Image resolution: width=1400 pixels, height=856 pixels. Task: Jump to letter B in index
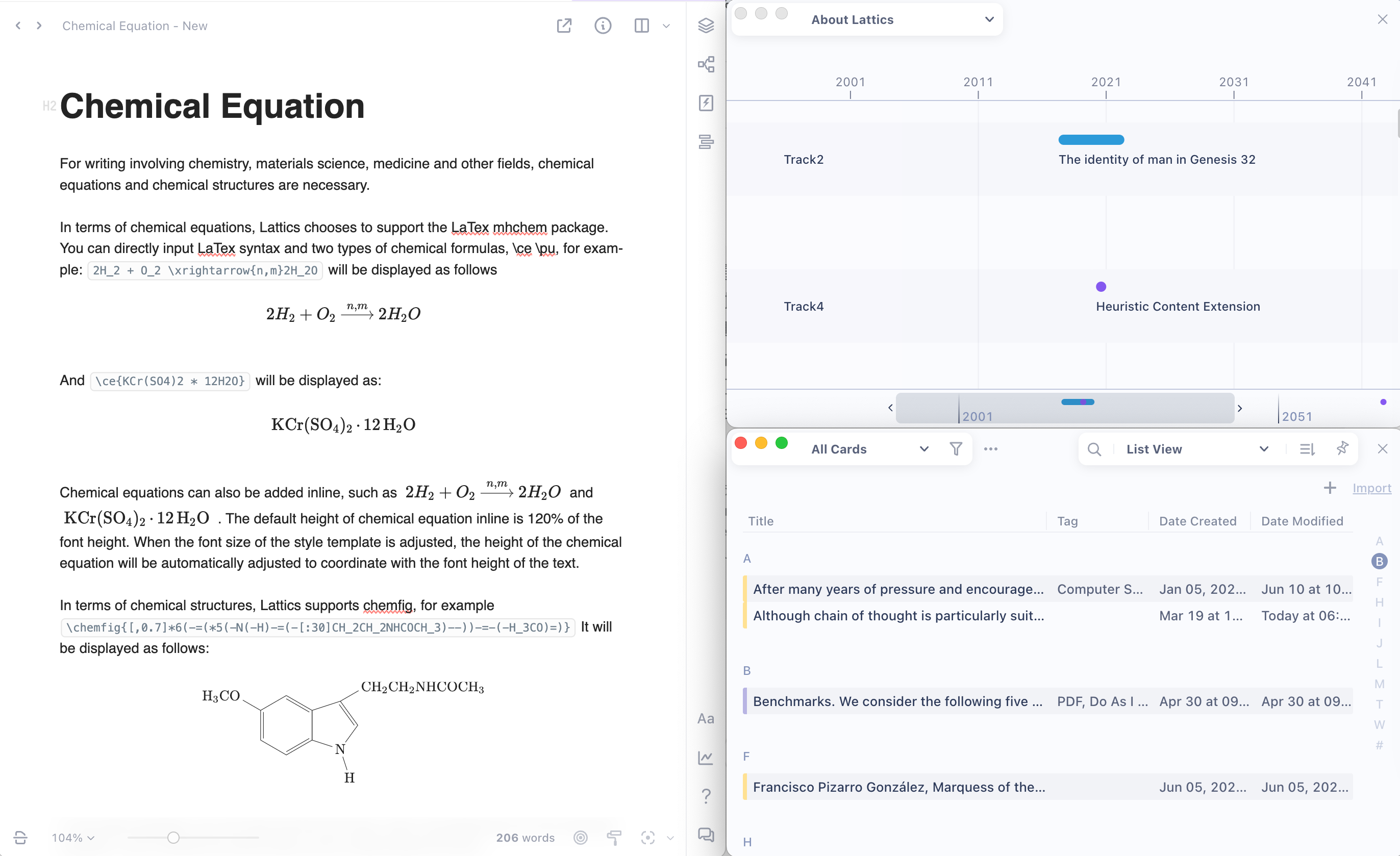(x=1379, y=561)
